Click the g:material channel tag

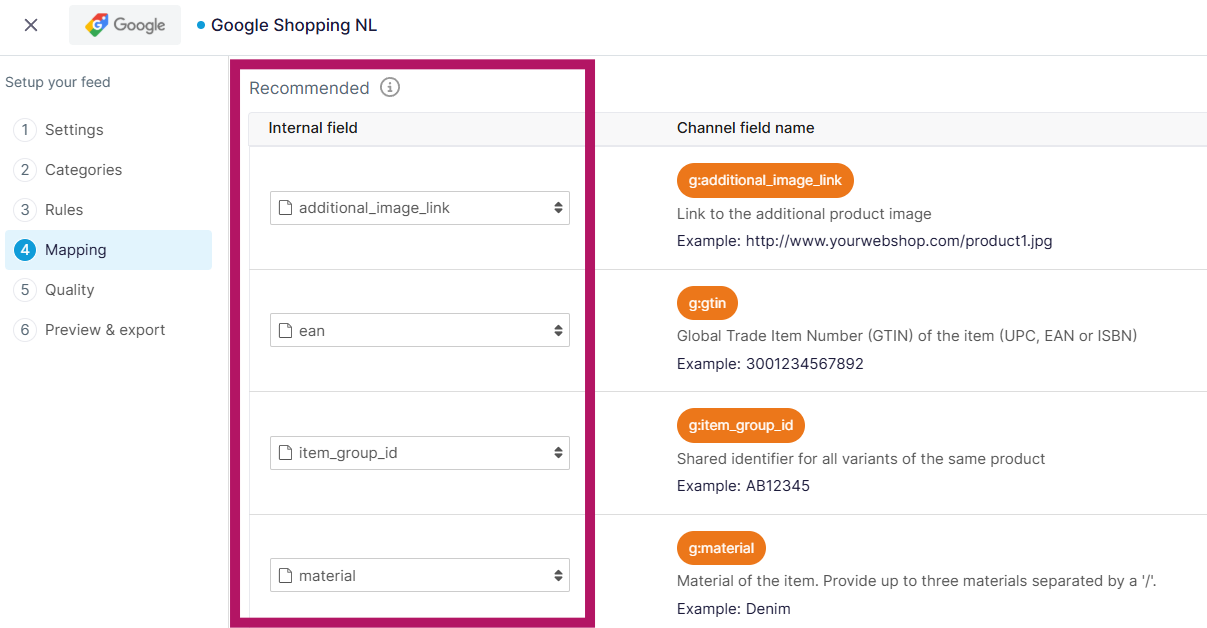tap(722, 548)
